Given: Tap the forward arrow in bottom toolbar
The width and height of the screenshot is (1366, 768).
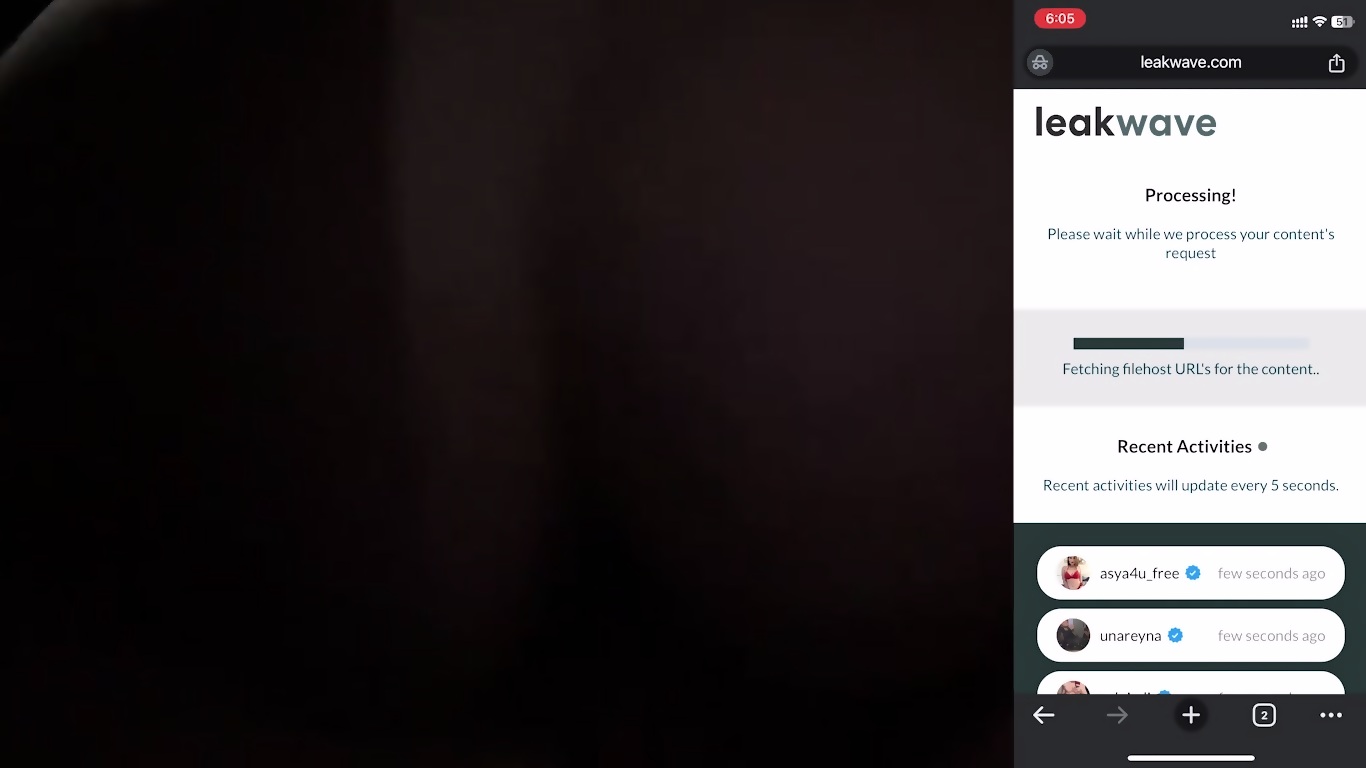Looking at the screenshot, I should tap(1117, 715).
